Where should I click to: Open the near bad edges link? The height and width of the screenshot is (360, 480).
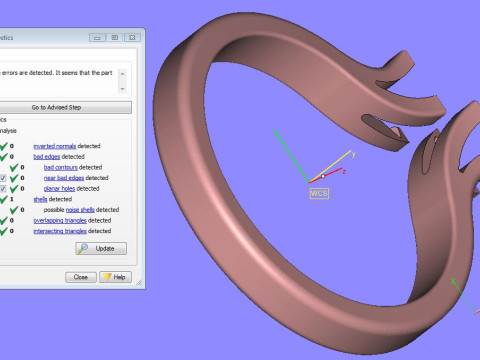(64, 178)
